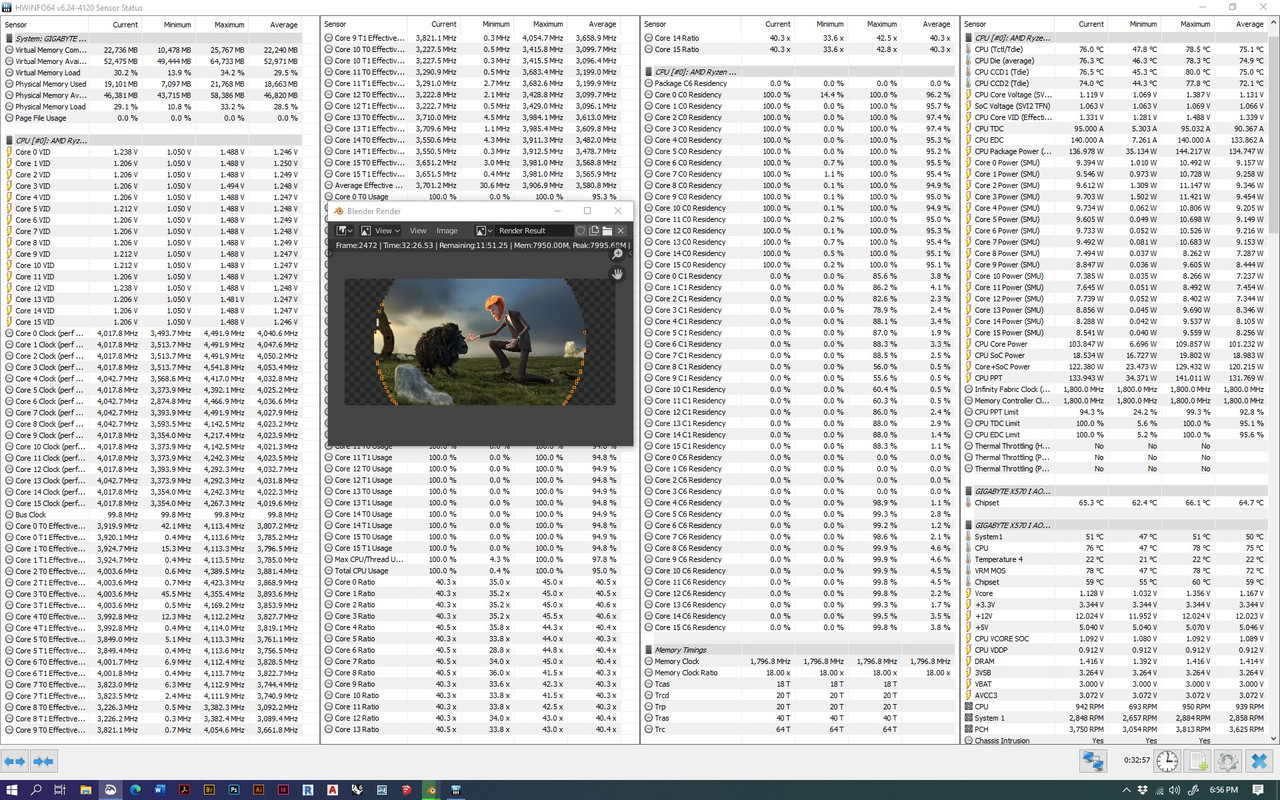Image resolution: width=1280 pixels, height=800 pixels.
Task: Open Microsoft Edge from the taskbar
Action: coord(137,790)
